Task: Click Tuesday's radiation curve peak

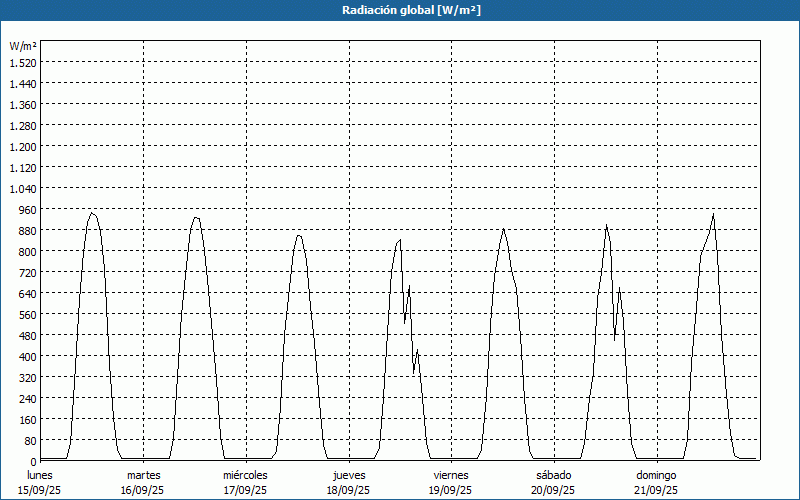Action: point(196,218)
